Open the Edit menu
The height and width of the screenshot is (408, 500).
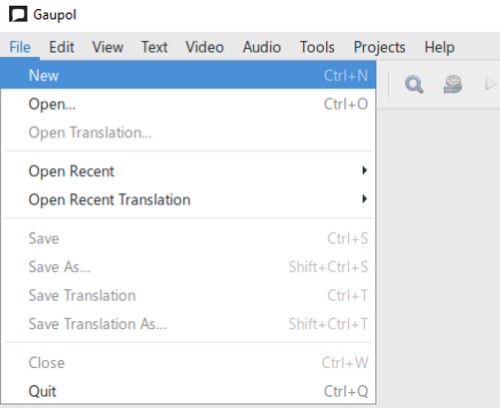coord(61,47)
